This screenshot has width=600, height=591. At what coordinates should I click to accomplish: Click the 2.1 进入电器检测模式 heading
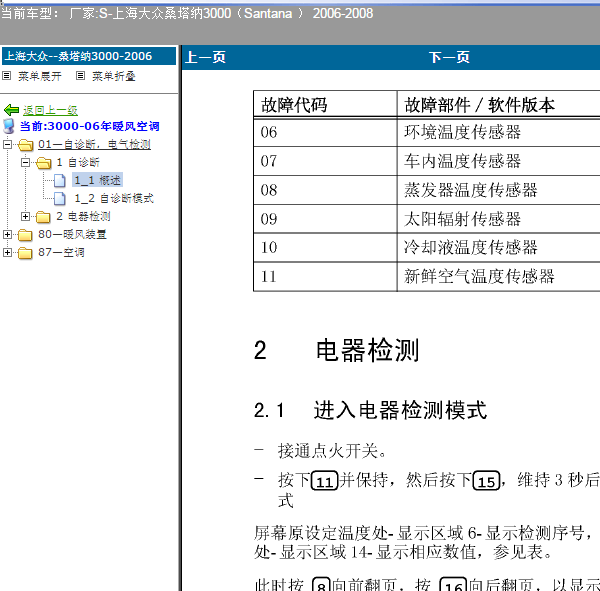pyautogui.click(x=370, y=410)
